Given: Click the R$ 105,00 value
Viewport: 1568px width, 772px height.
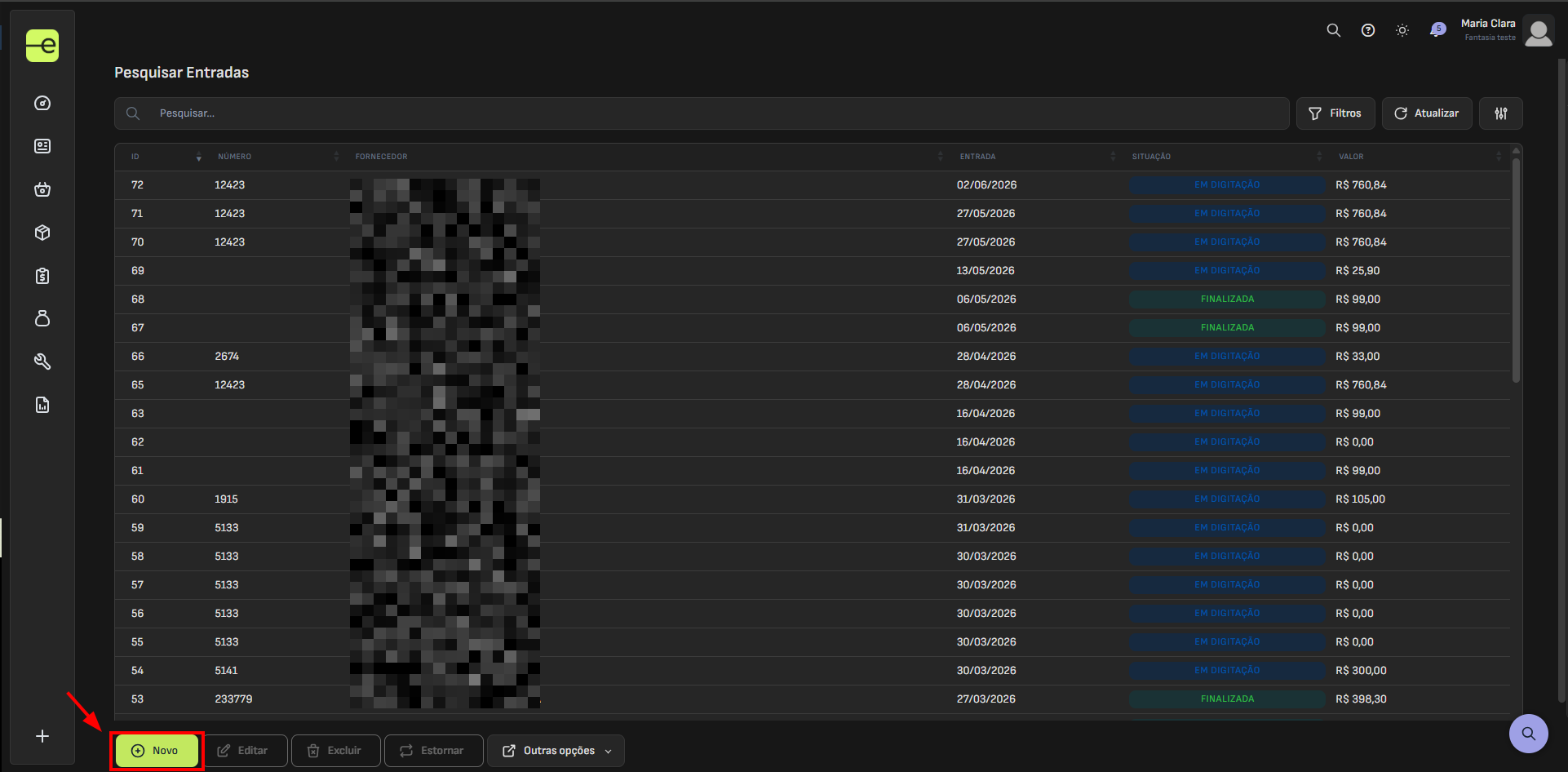Looking at the screenshot, I should click(x=1360, y=499).
